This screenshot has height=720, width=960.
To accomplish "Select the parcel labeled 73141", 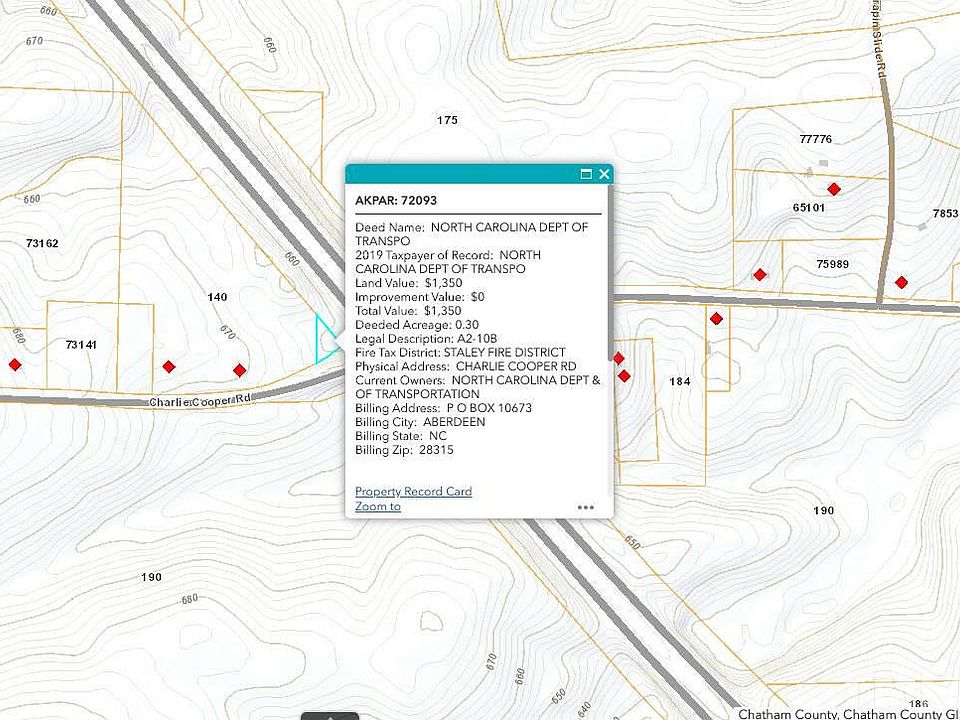I will coord(81,345).
